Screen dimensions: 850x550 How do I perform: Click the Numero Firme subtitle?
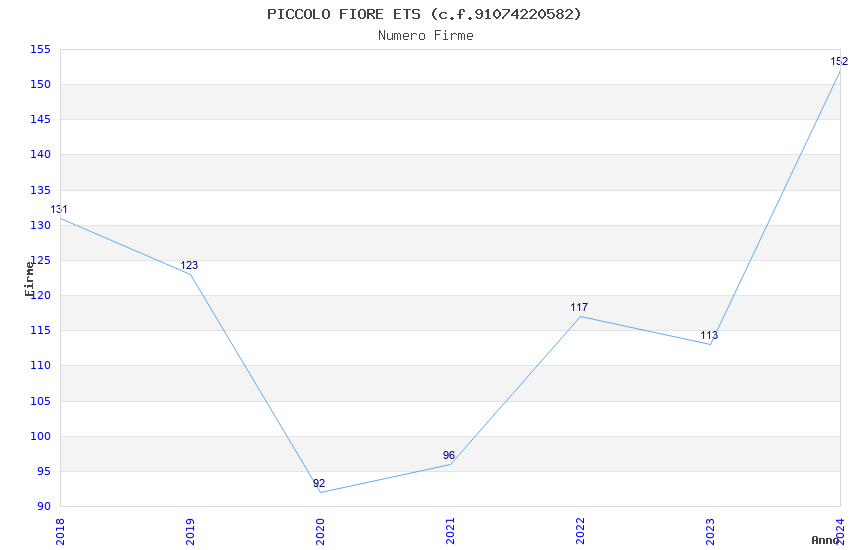click(x=425, y=35)
